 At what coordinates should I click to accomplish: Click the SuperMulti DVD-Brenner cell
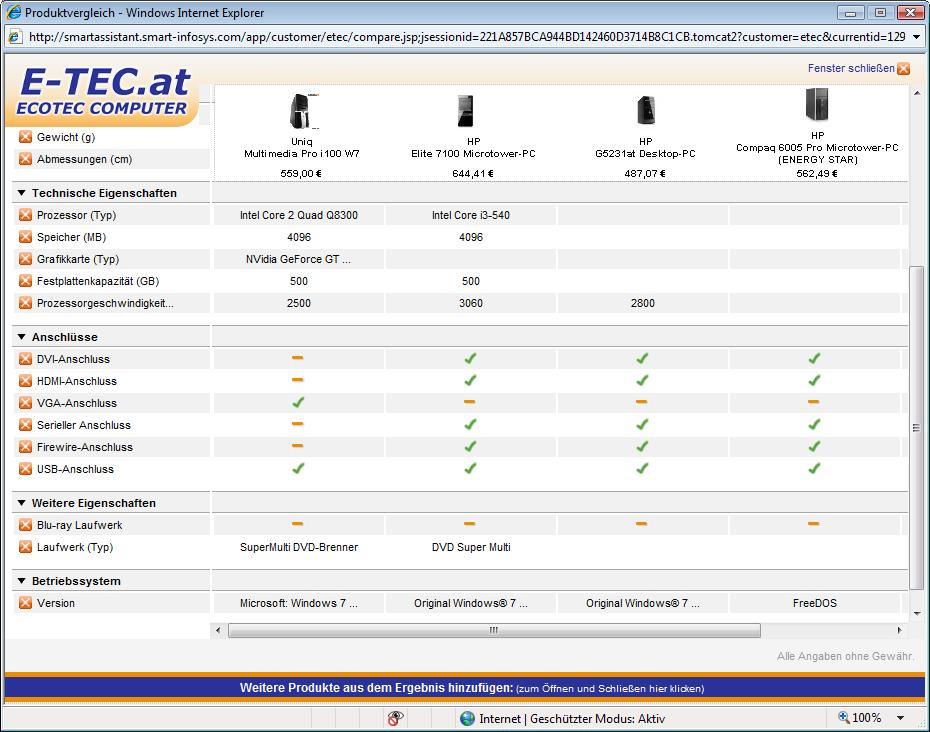(299, 547)
